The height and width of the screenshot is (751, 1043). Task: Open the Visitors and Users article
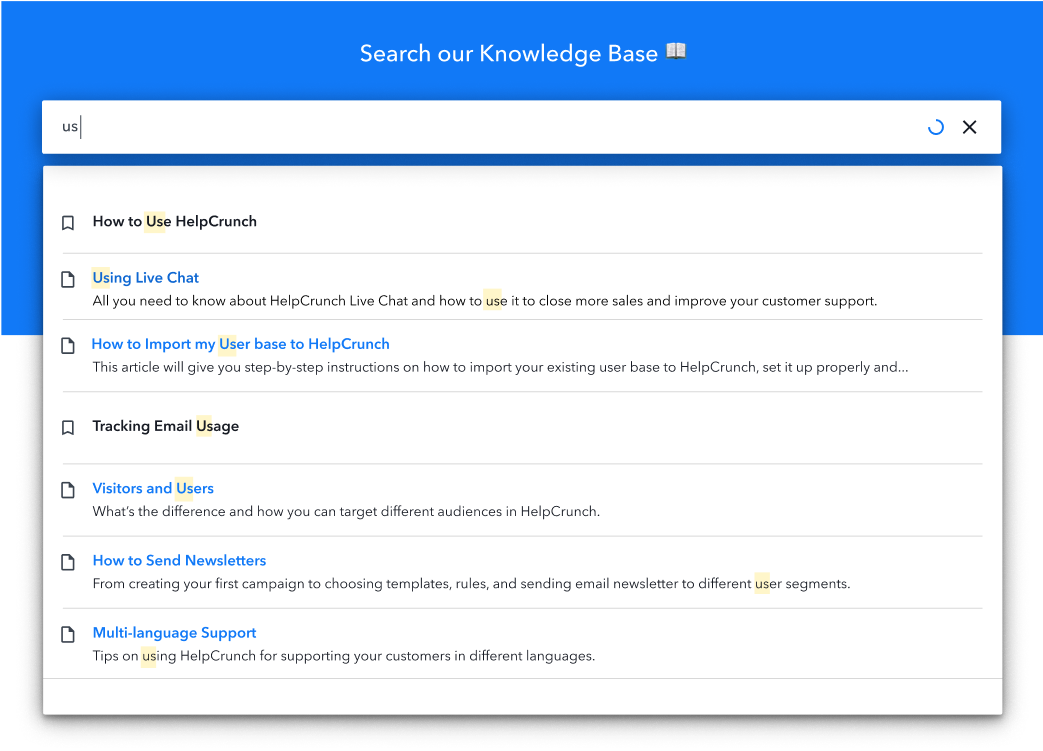(153, 488)
